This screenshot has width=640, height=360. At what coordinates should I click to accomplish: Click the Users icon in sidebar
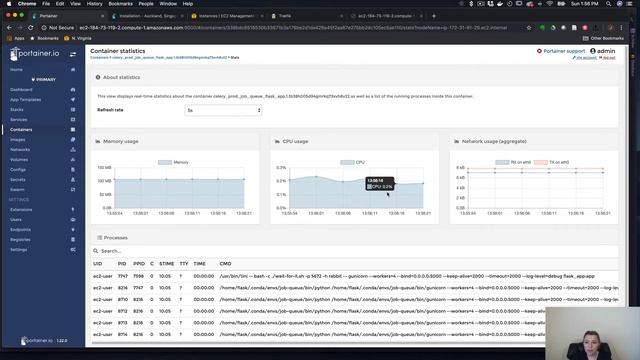[73, 220]
